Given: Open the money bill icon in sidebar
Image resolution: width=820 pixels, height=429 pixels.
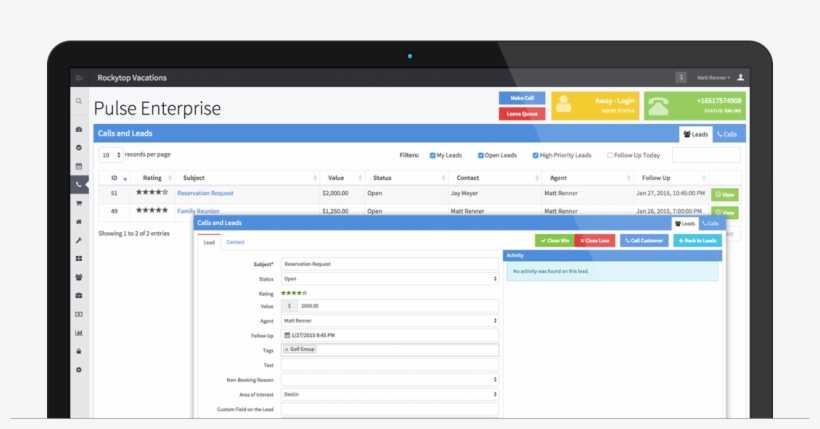Looking at the screenshot, I should [79, 314].
